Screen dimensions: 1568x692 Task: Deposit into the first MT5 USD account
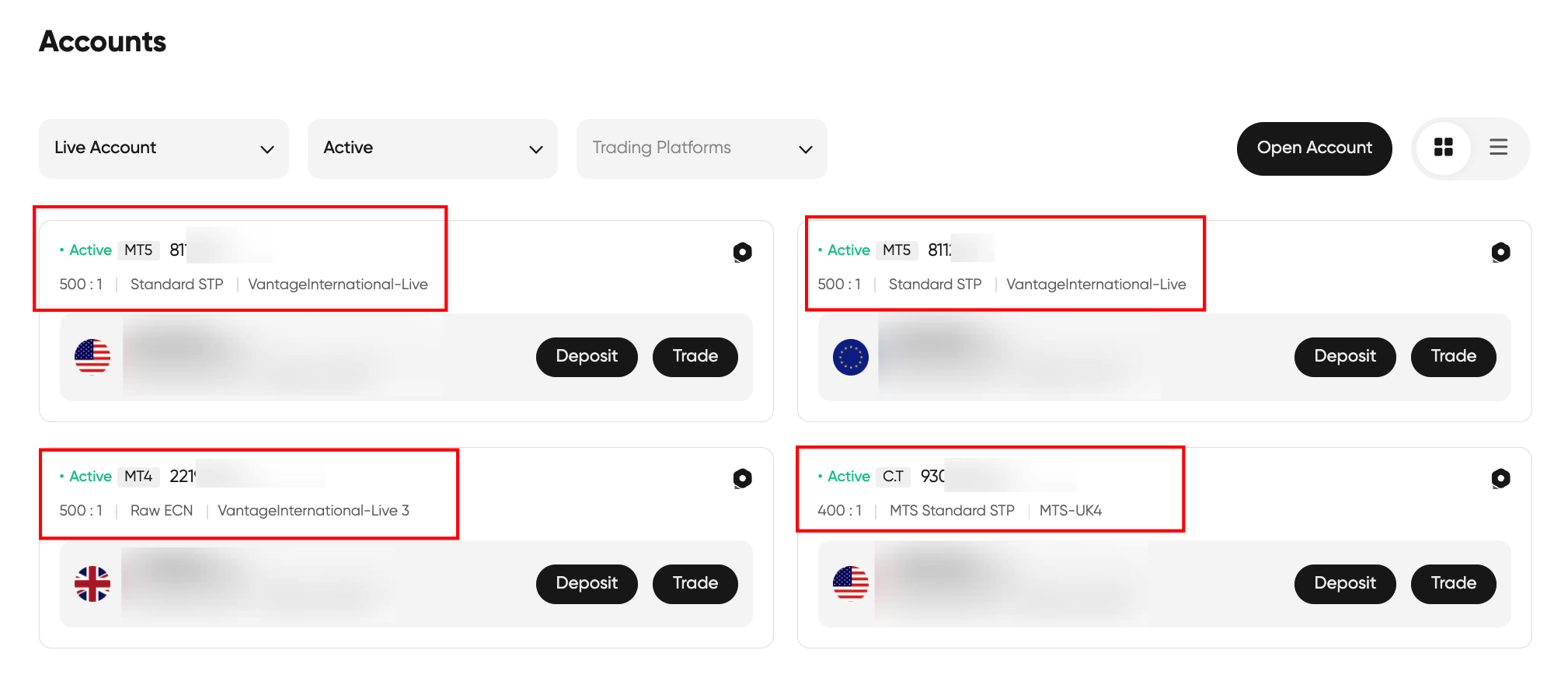click(587, 357)
